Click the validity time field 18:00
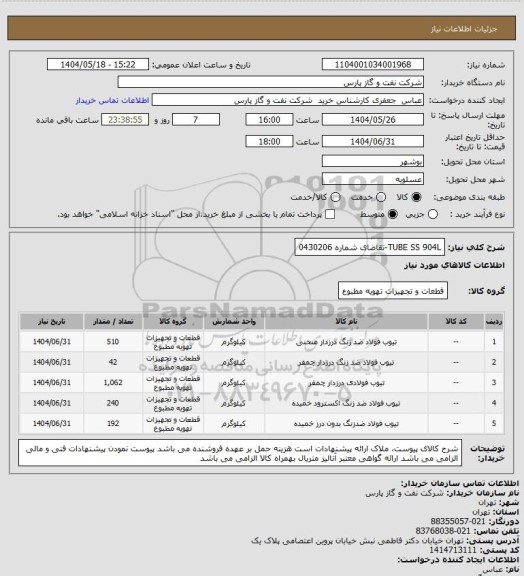Viewport: 524px width, 576px height. [x=269, y=141]
